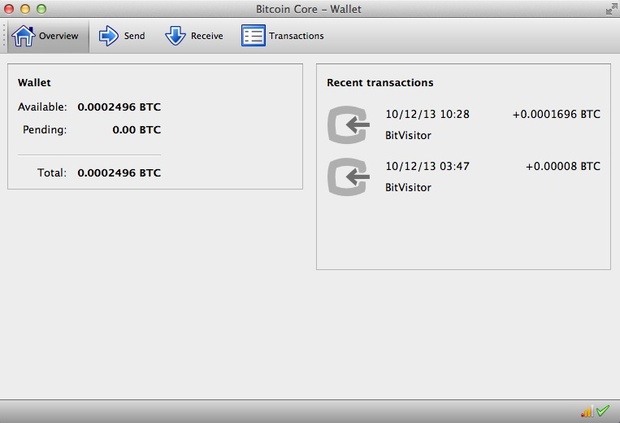620x423 pixels.
Task: Click BitVisitor label under 10:28 transaction
Action: [x=408, y=136]
